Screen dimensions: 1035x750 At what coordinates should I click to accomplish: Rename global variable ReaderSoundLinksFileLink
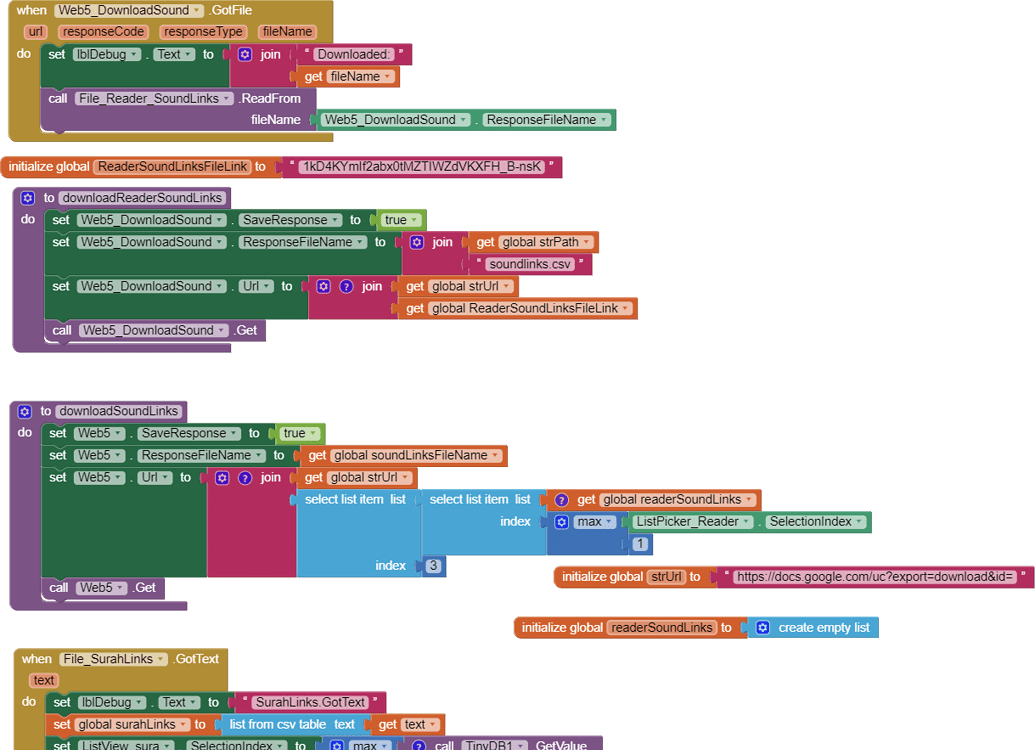(x=172, y=166)
